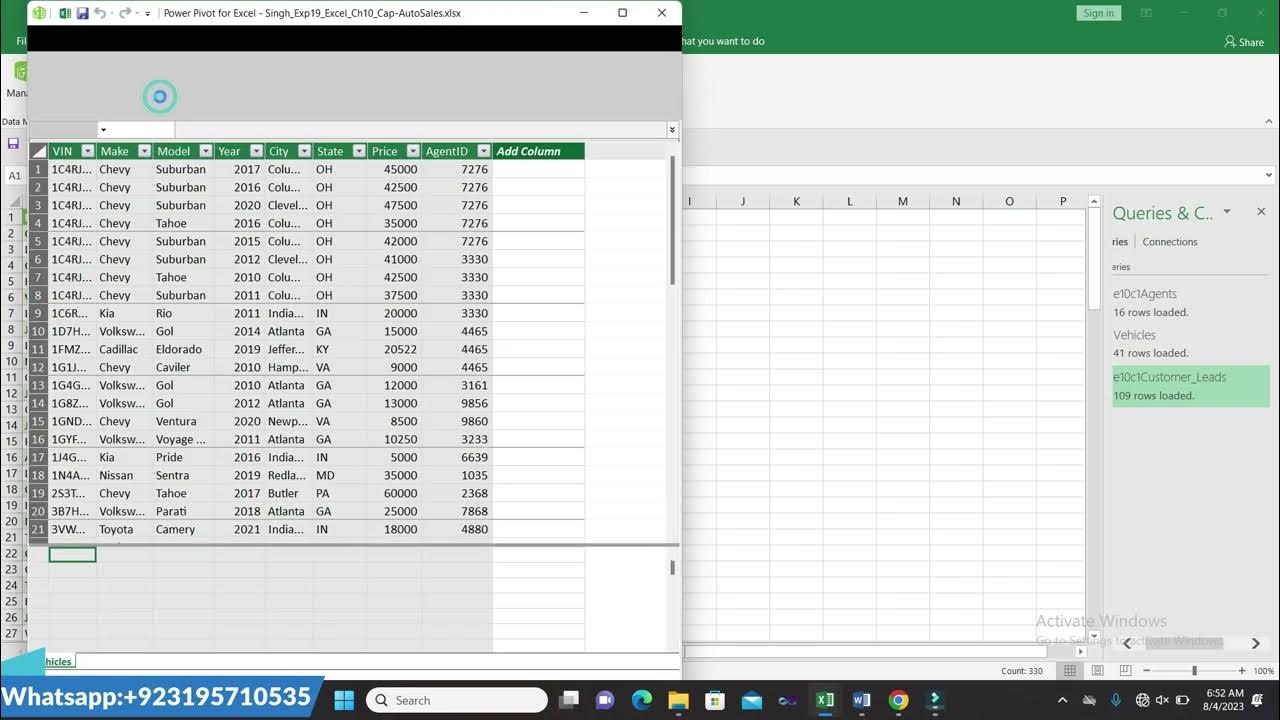Select column O header in Excel
Viewport: 1280px width, 720px height.
click(1009, 201)
